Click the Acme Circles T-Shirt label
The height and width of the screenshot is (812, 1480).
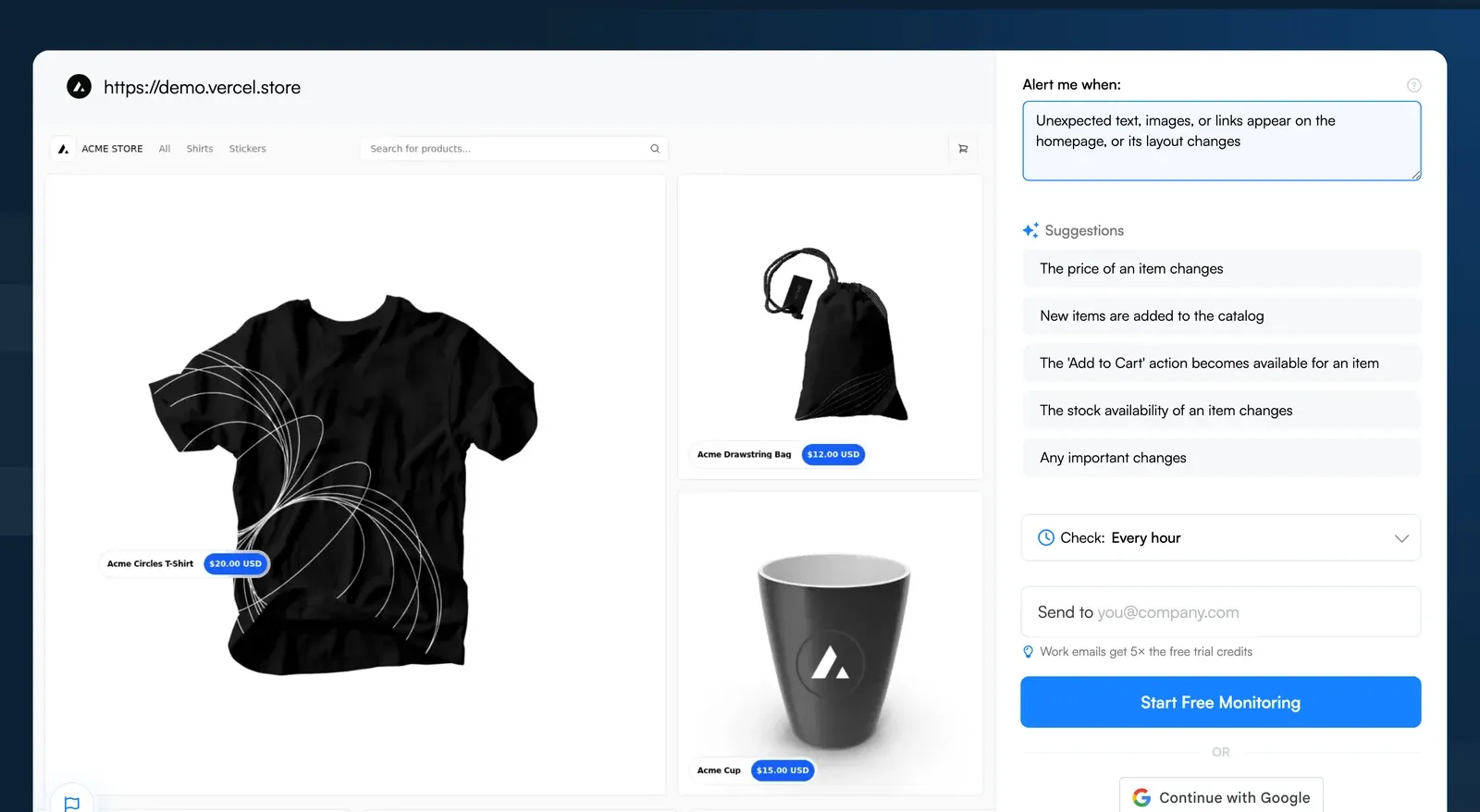[x=150, y=563]
